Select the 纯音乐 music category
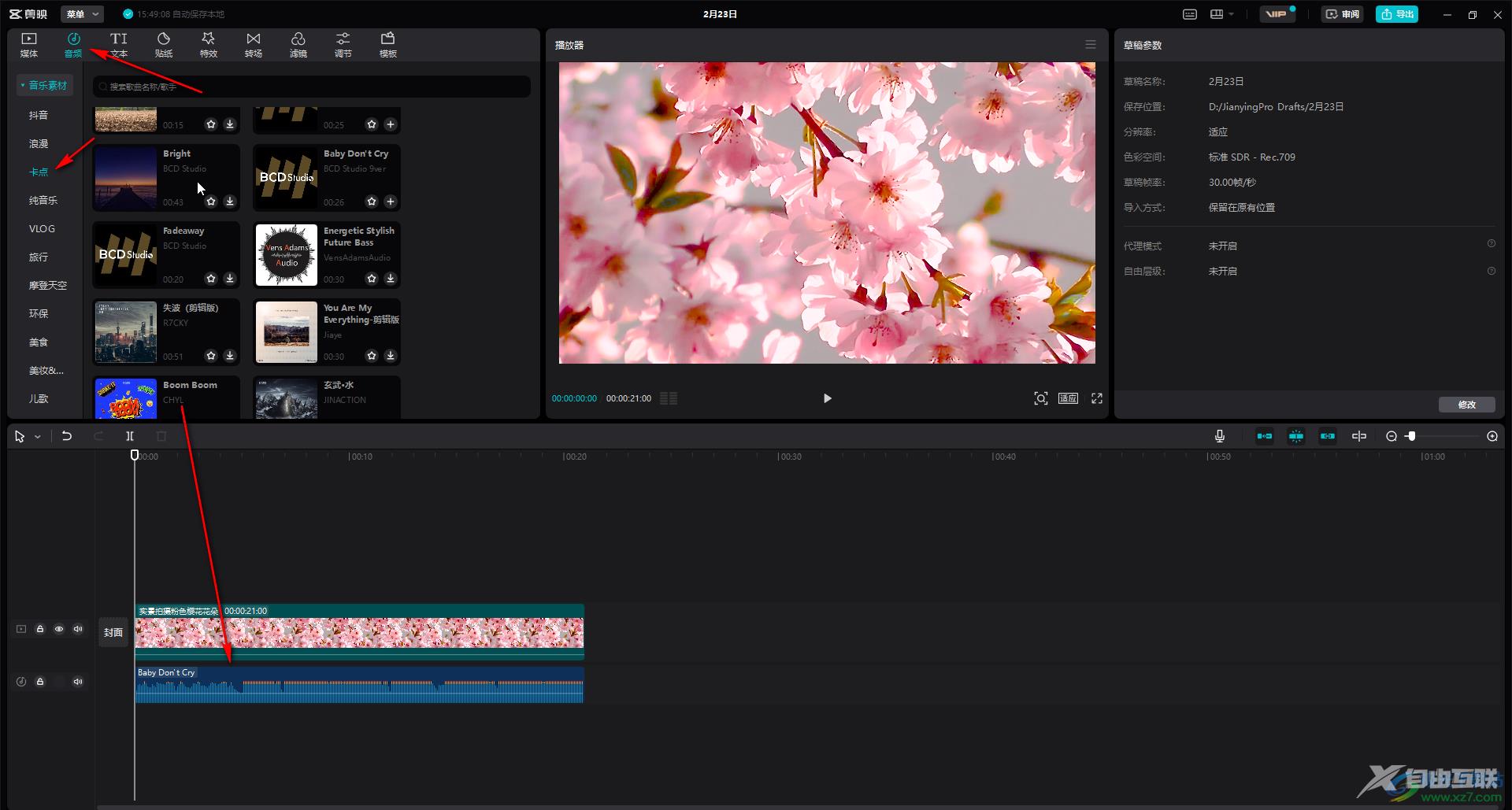 click(x=43, y=200)
